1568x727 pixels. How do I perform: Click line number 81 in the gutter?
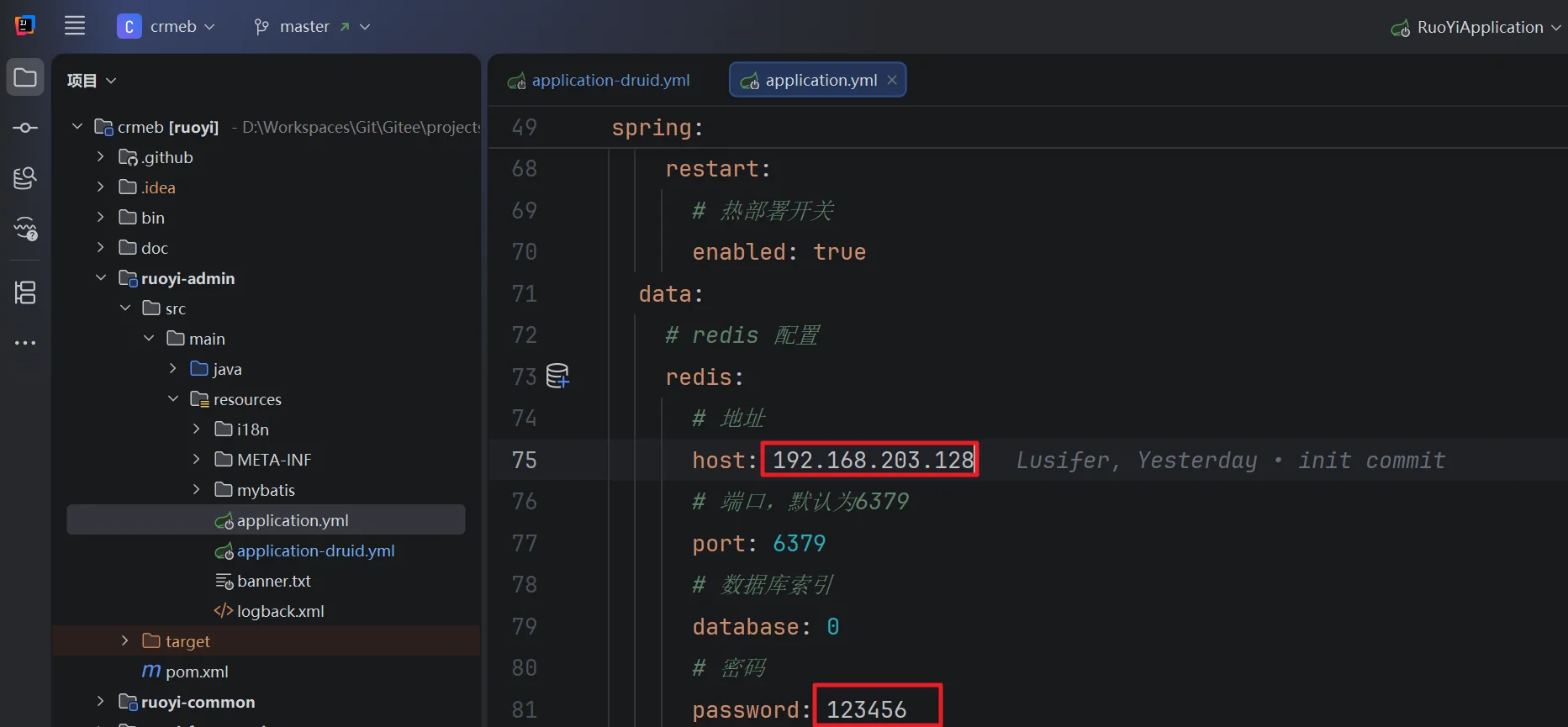525,710
